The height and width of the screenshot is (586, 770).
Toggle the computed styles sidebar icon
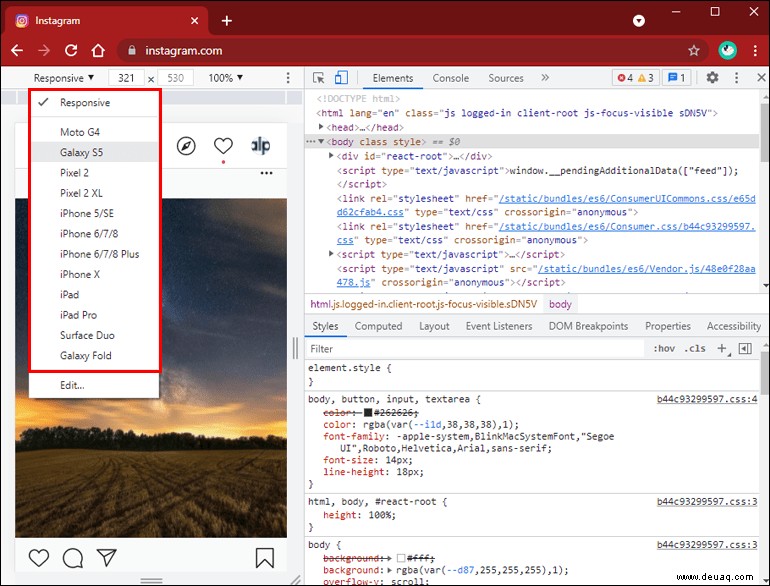745,349
